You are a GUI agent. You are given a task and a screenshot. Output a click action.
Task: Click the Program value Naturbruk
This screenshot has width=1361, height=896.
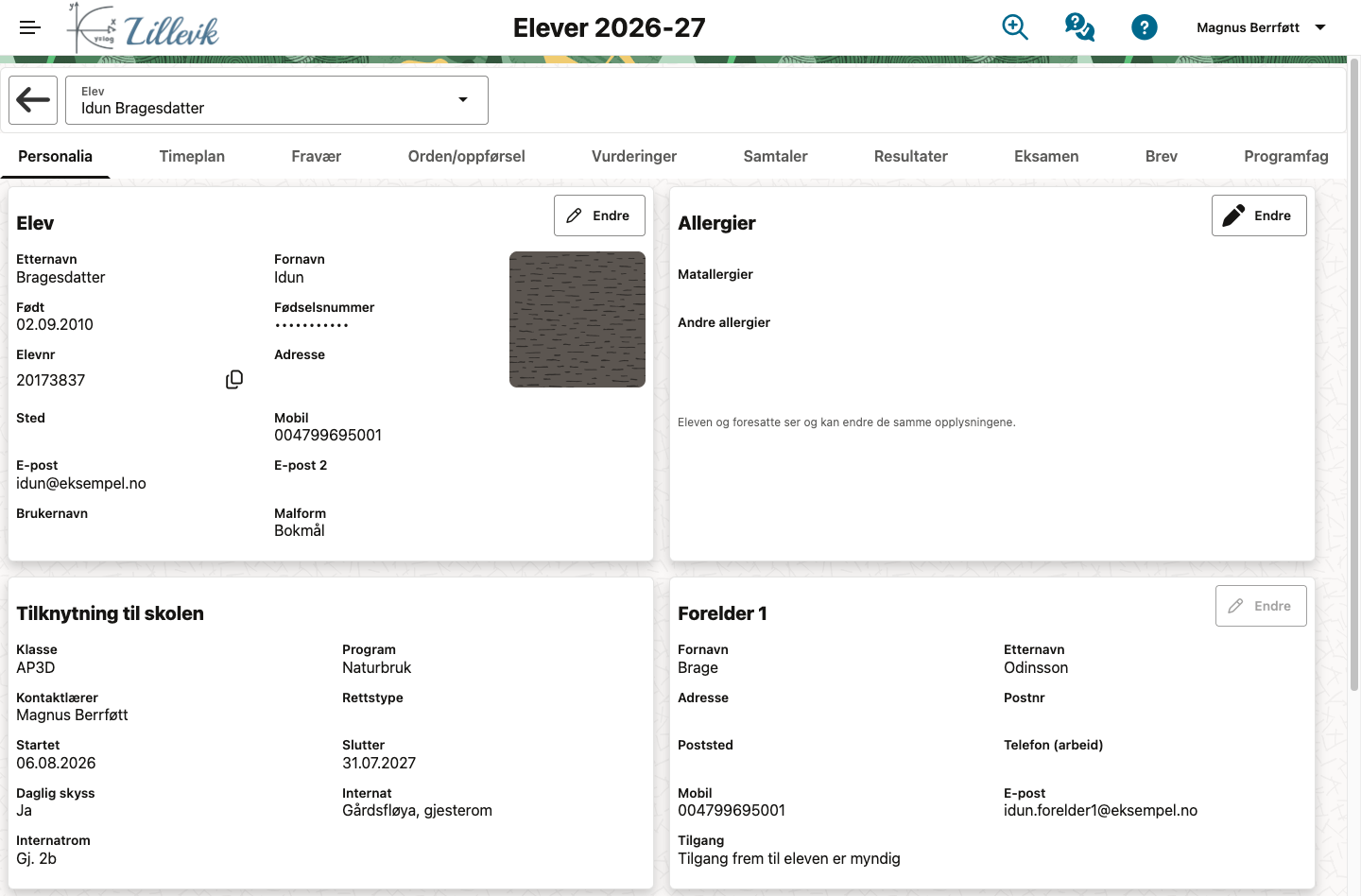coord(377,668)
